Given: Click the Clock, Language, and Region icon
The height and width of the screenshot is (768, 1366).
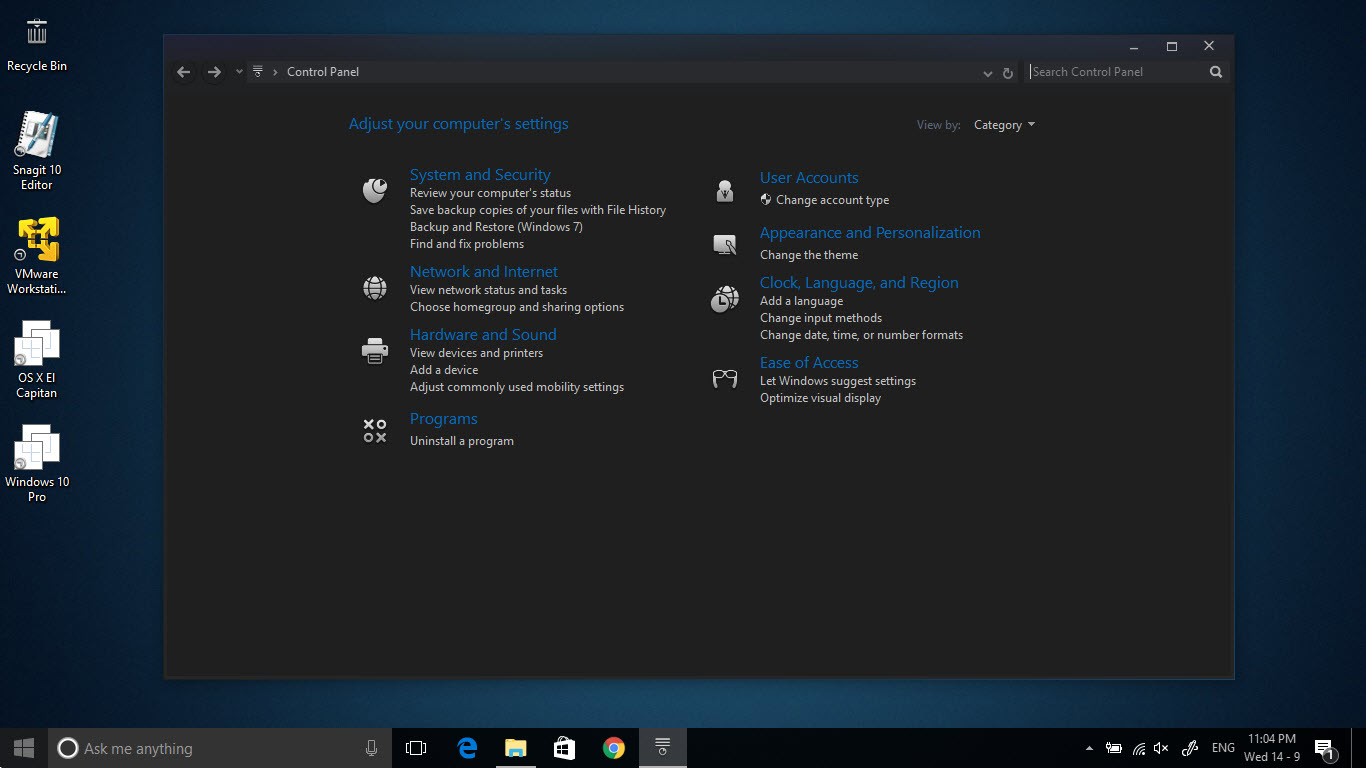Looking at the screenshot, I should (724, 298).
